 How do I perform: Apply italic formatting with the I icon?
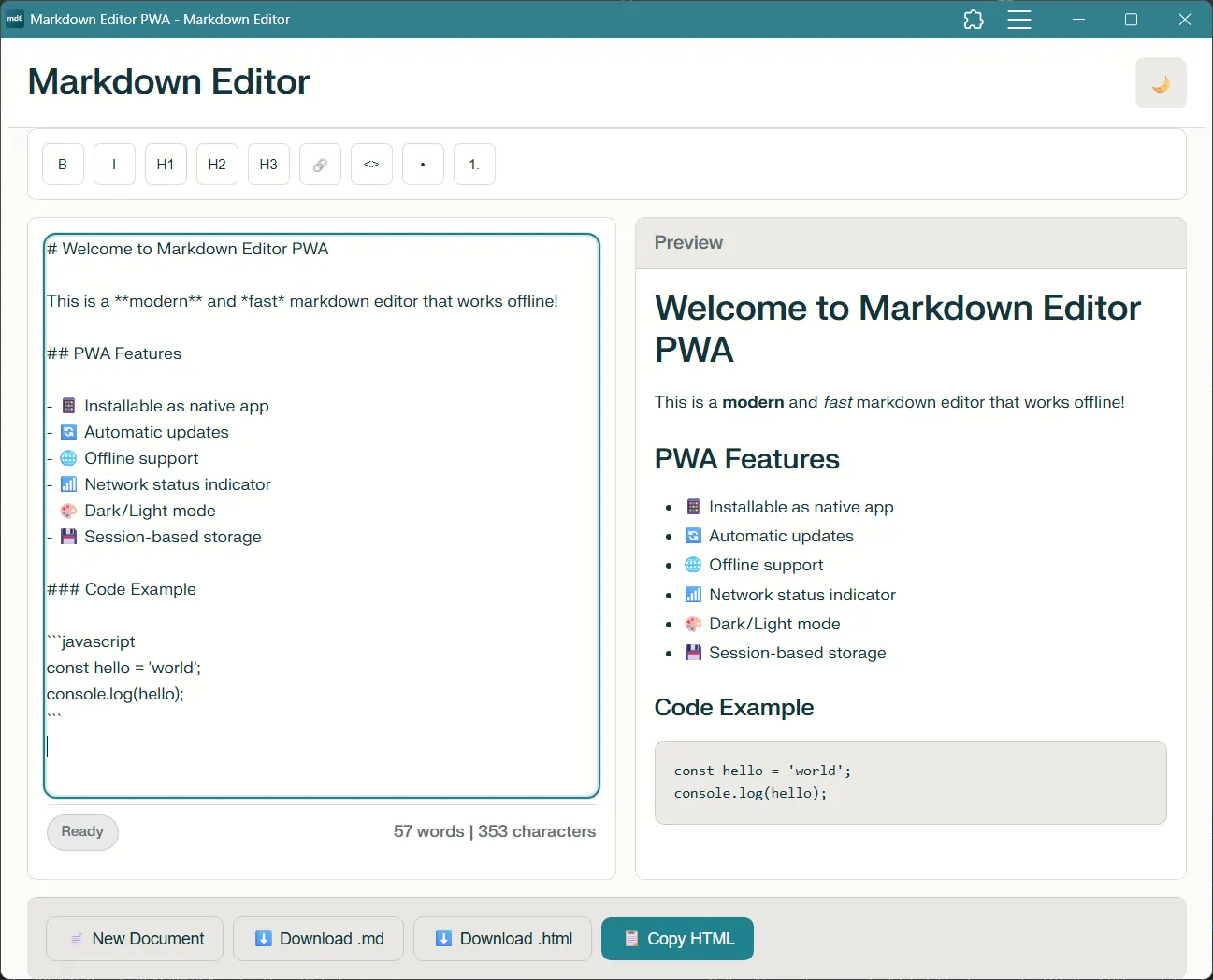coord(114,164)
